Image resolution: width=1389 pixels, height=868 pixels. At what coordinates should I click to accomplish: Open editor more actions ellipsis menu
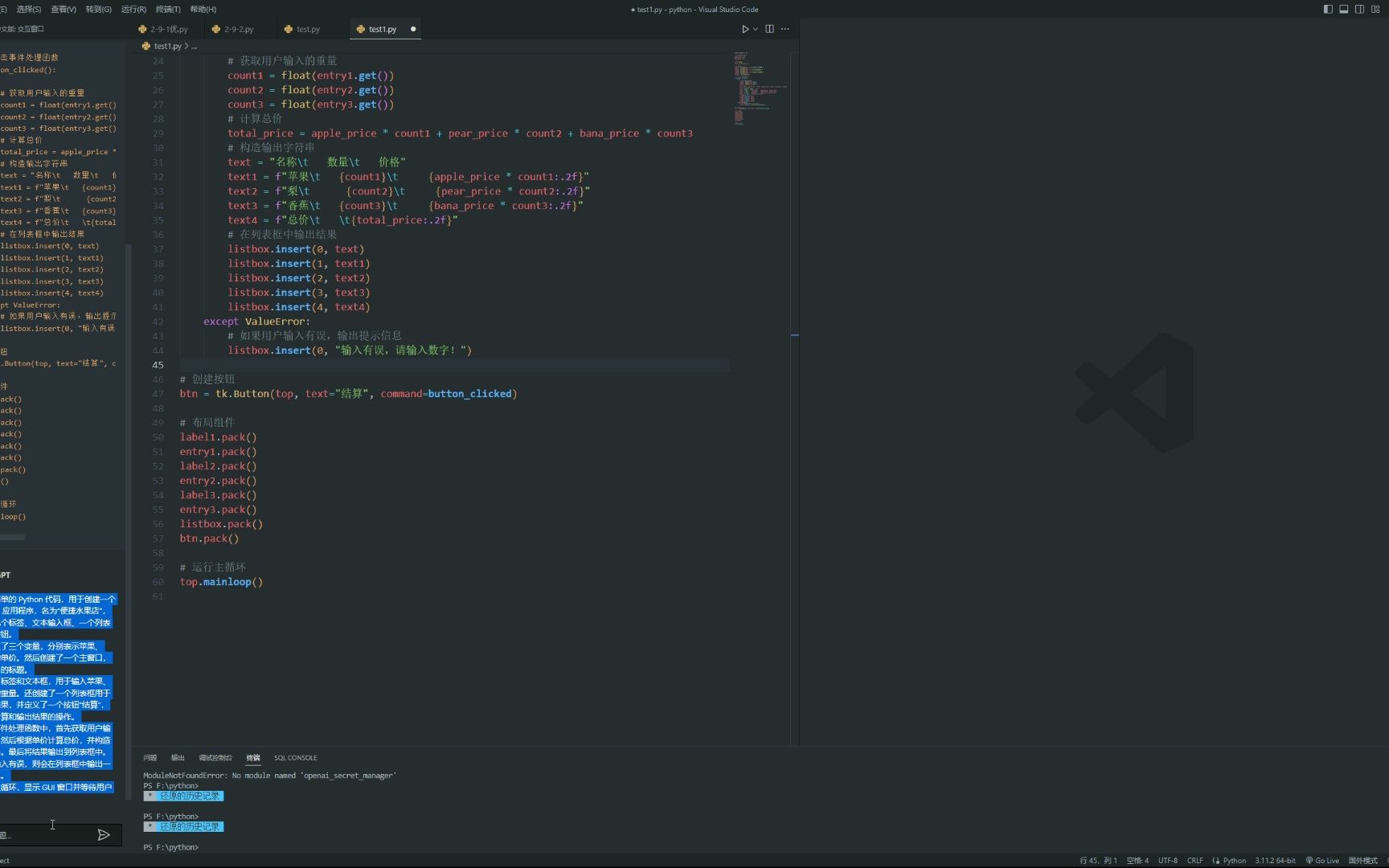coord(785,29)
